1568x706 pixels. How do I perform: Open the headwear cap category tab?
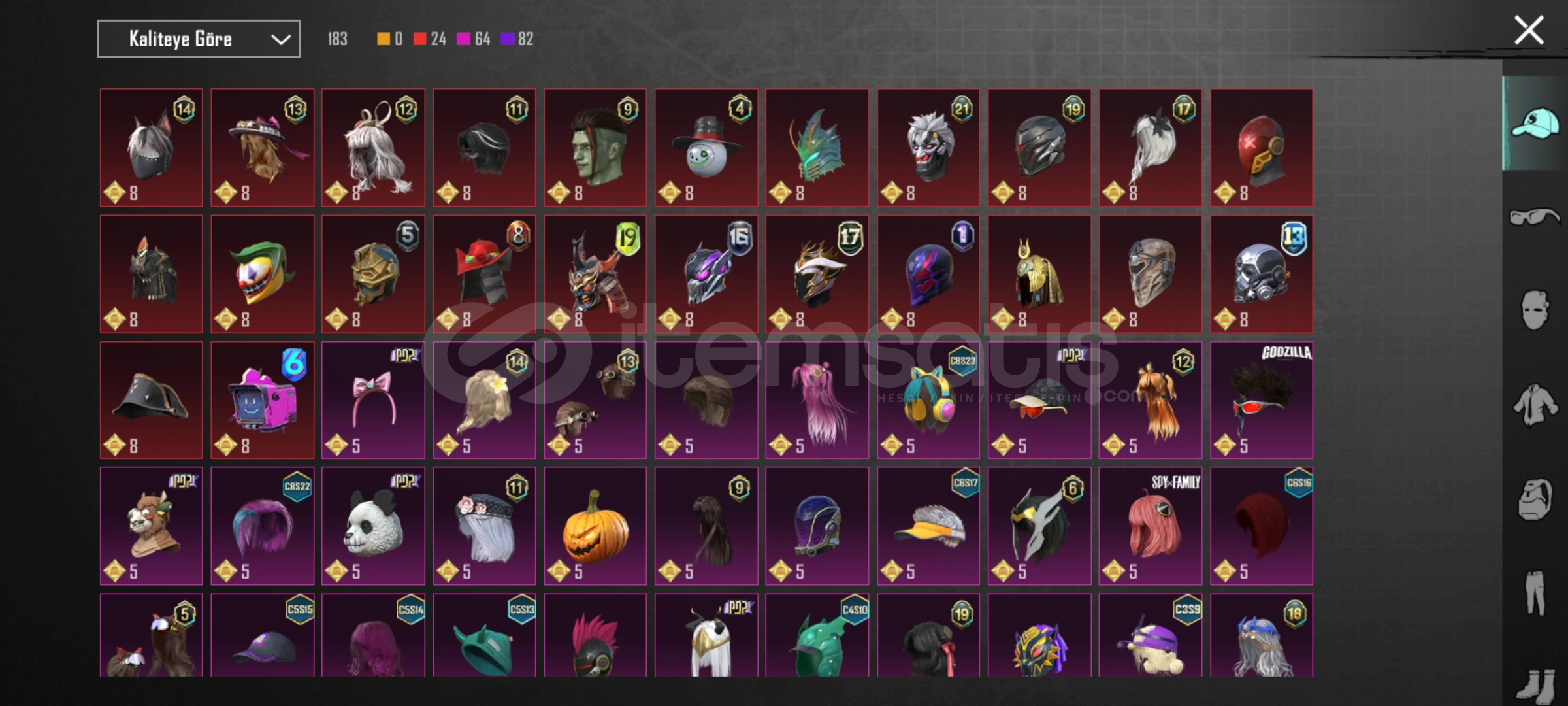click(x=1535, y=123)
